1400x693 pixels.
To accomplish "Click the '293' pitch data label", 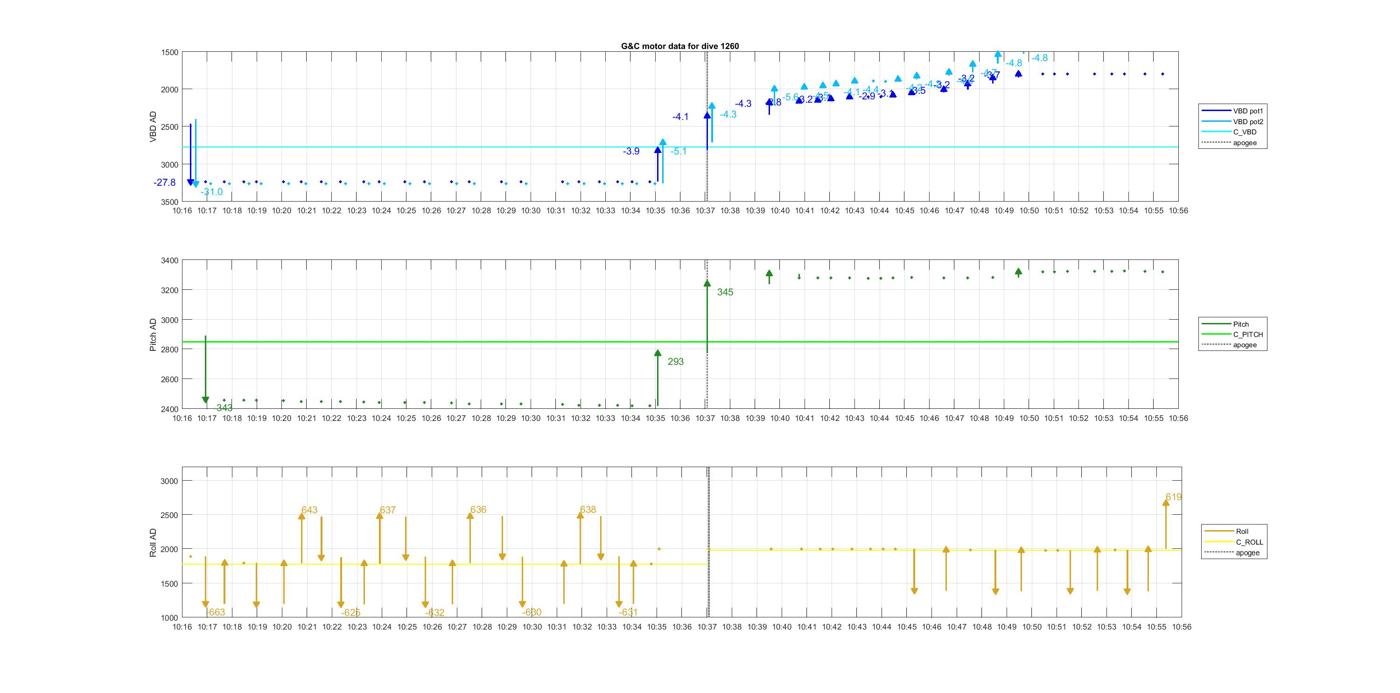I will [675, 361].
